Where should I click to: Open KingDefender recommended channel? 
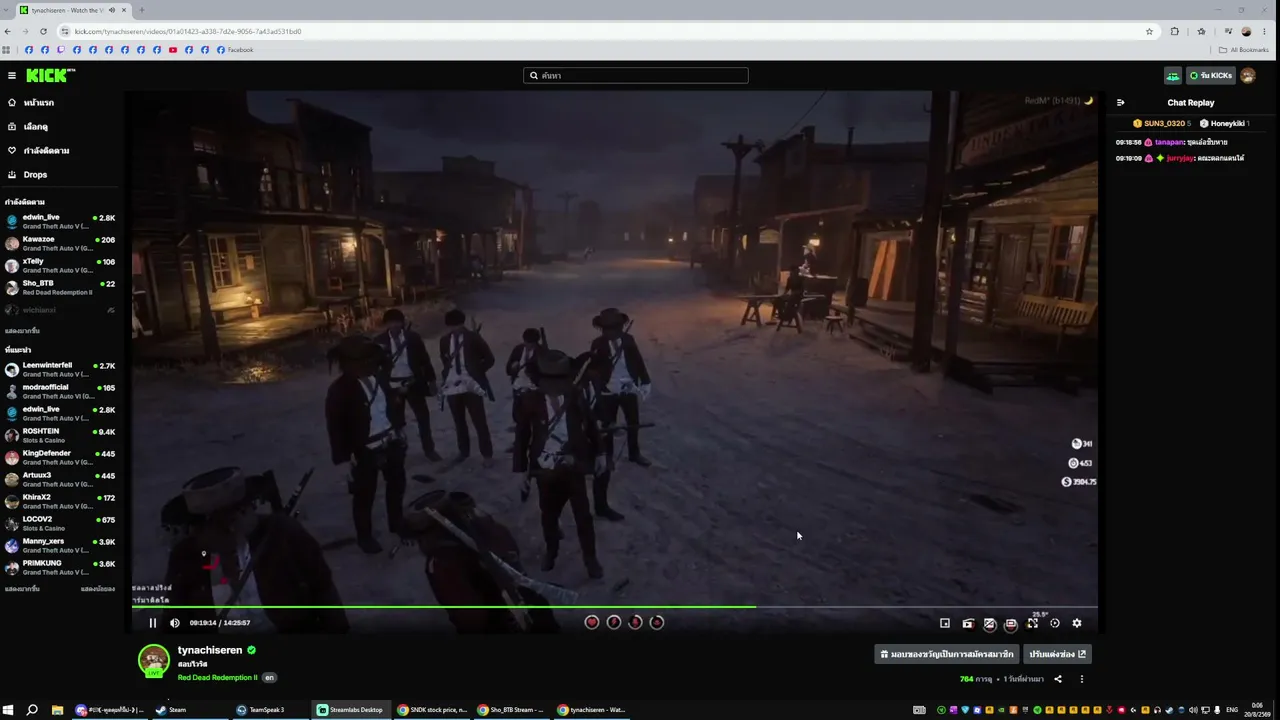tap(60, 457)
